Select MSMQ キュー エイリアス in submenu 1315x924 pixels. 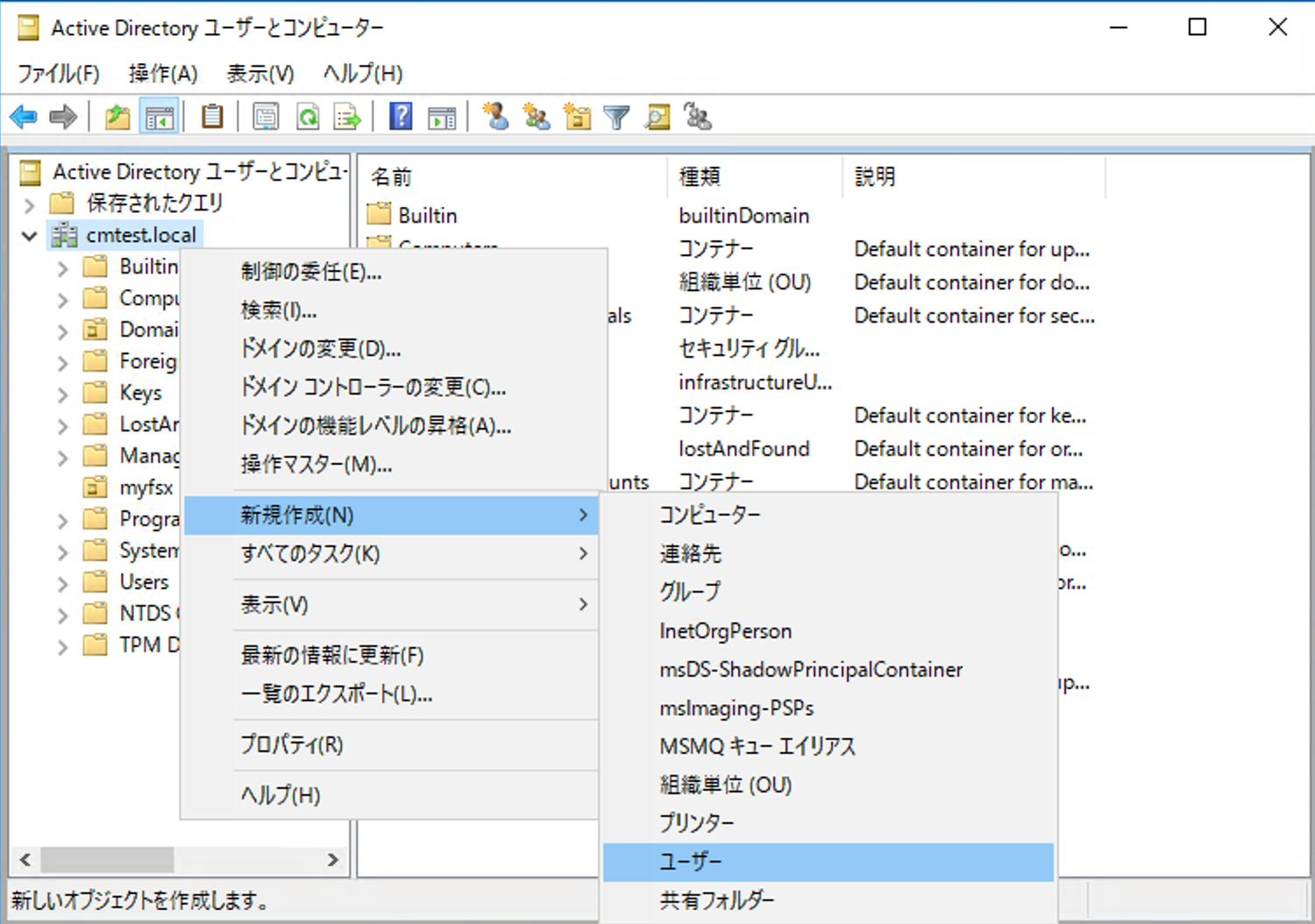point(828,747)
